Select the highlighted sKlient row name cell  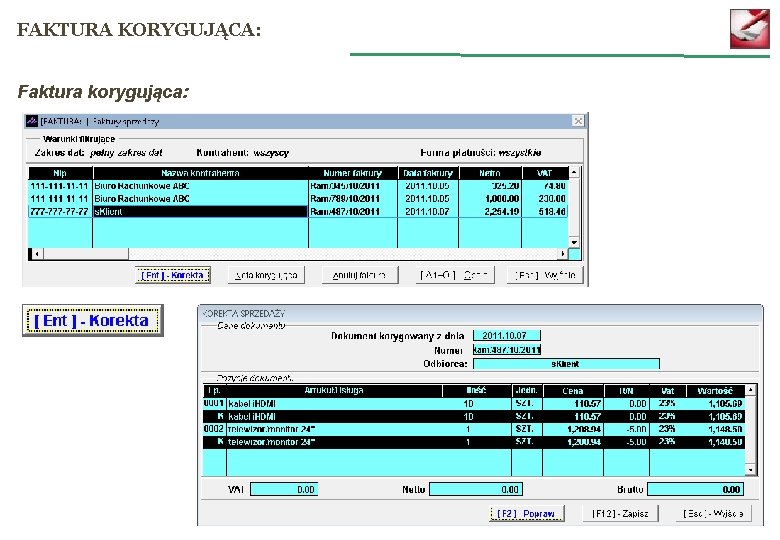[x=200, y=211]
